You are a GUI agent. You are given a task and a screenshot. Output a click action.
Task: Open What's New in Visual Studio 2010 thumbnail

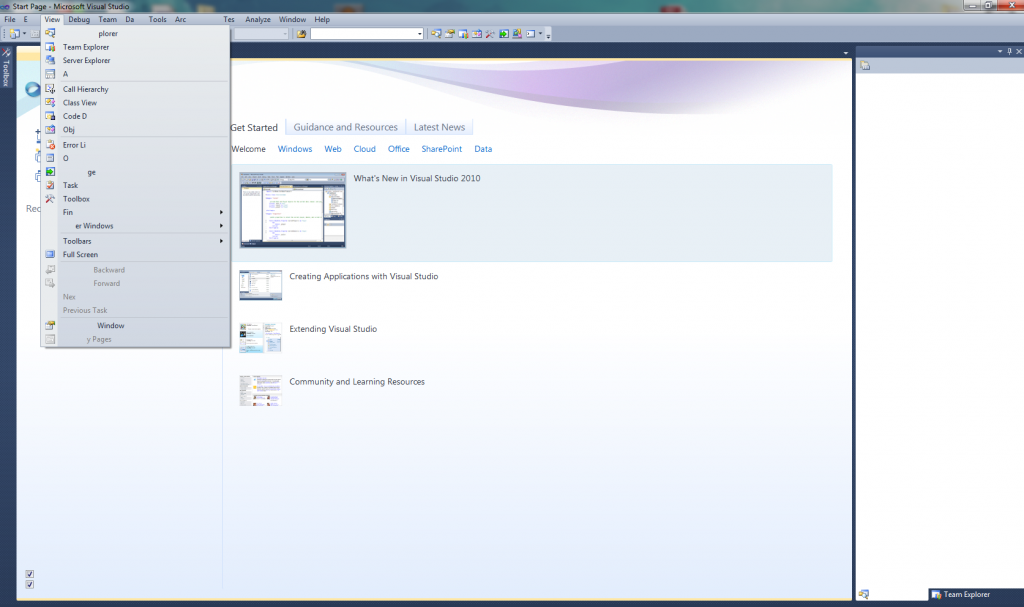(x=293, y=210)
